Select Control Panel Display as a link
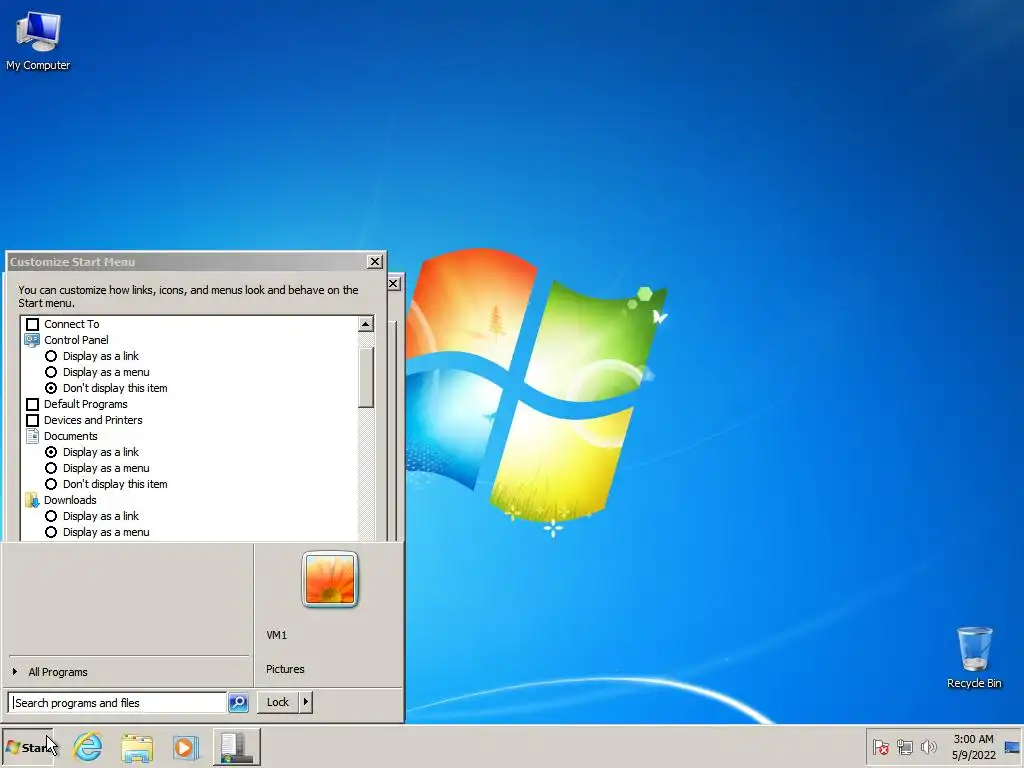1024x768 pixels. (x=51, y=356)
